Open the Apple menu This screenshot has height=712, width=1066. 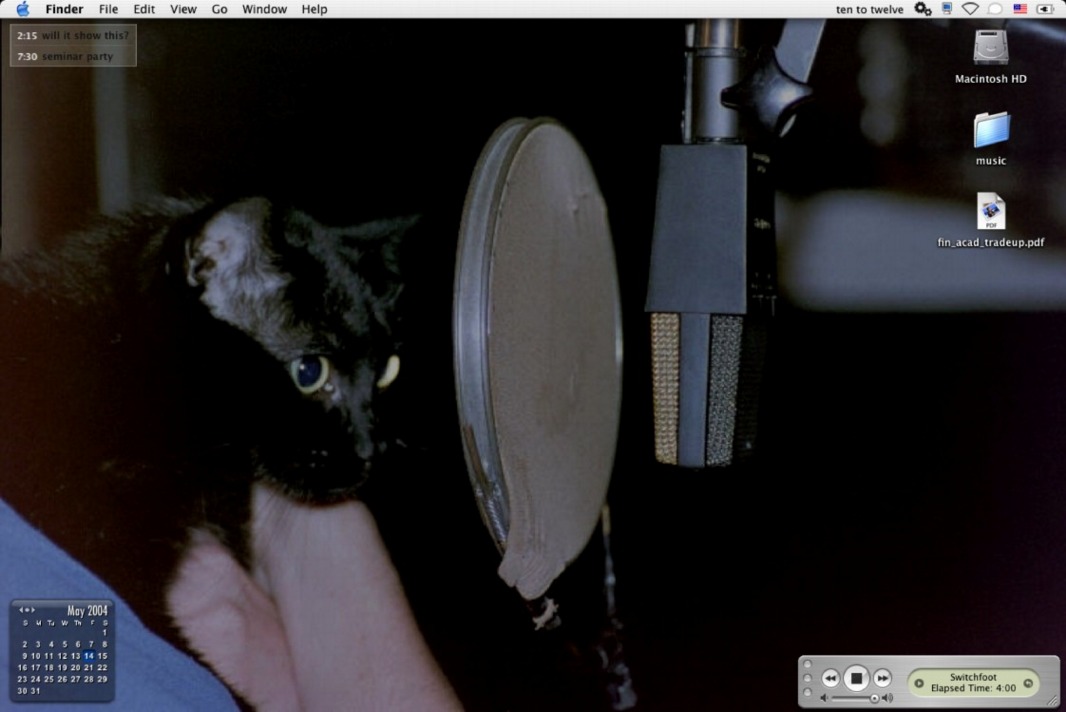22,9
